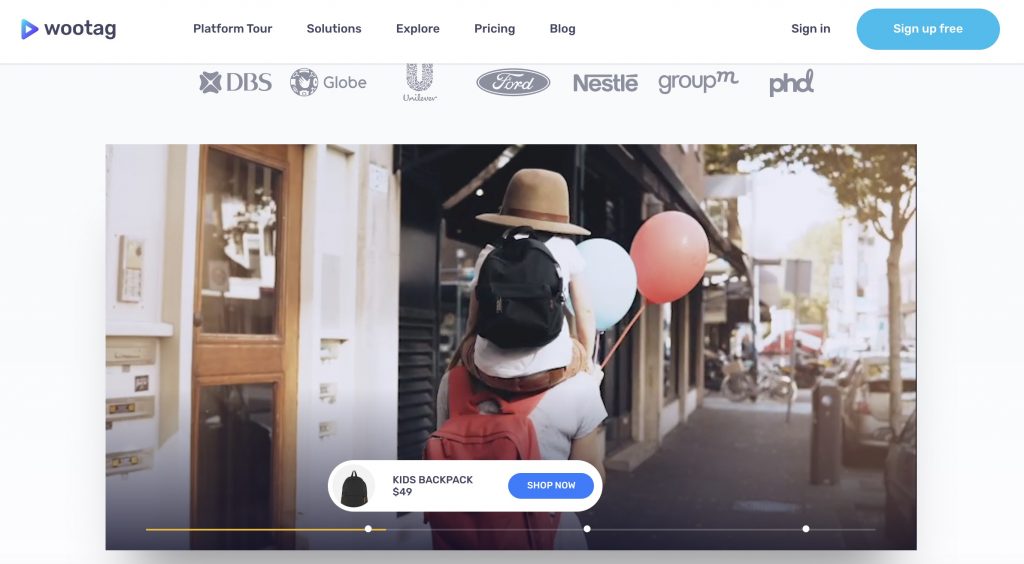Click the Nestle brand logo
The image size is (1024, 564).
(605, 83)
